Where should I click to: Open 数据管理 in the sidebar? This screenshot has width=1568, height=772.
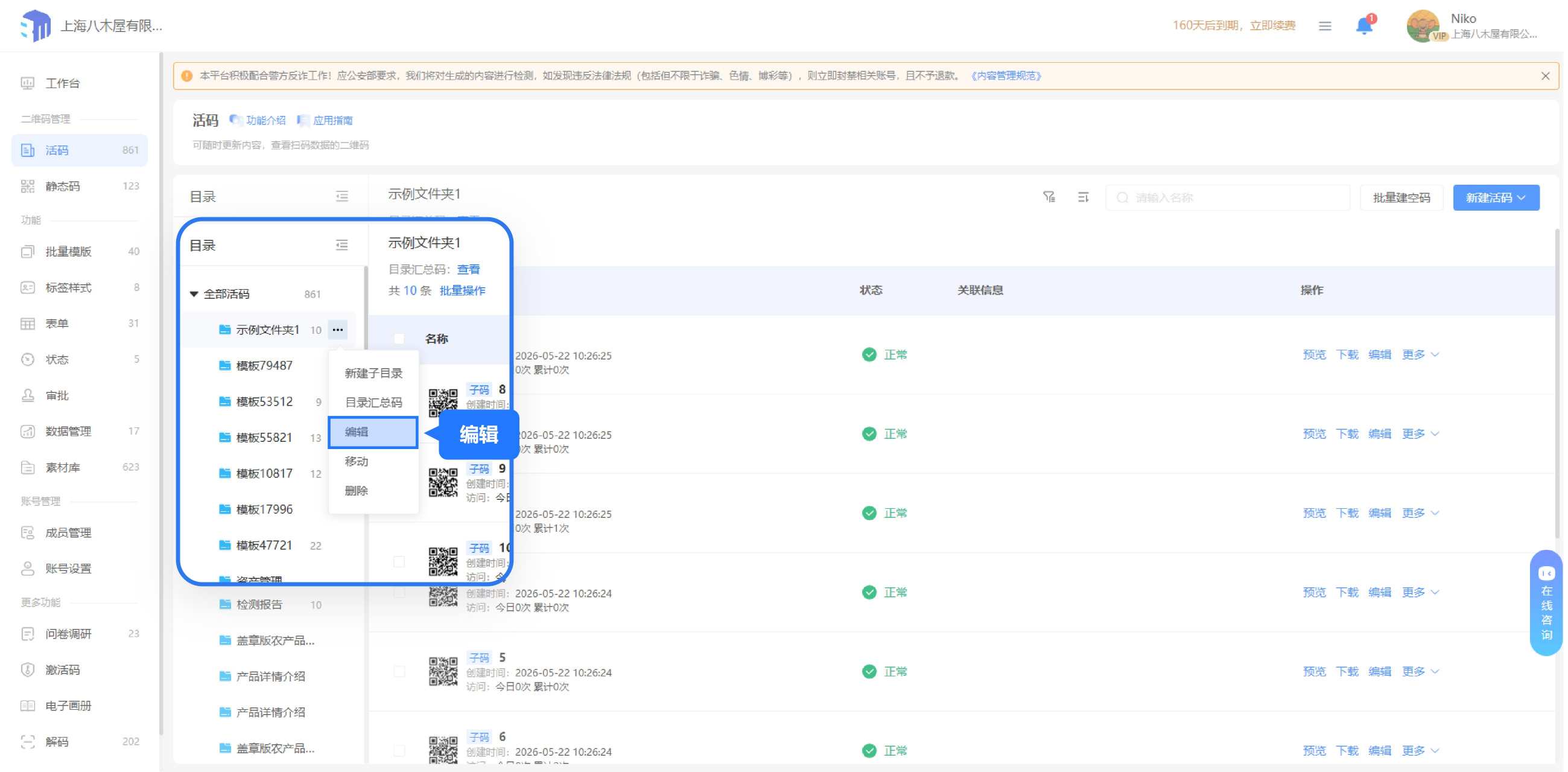pyautogui.click(x=79, y=431)
